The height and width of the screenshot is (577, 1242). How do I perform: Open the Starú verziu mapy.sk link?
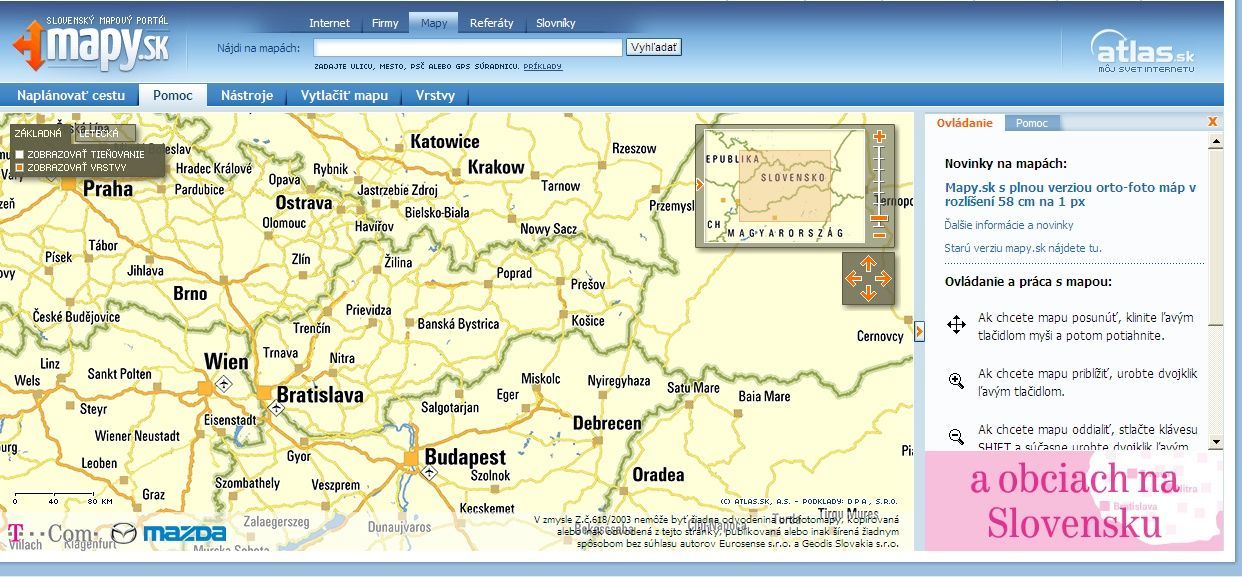coord(1023,248)
